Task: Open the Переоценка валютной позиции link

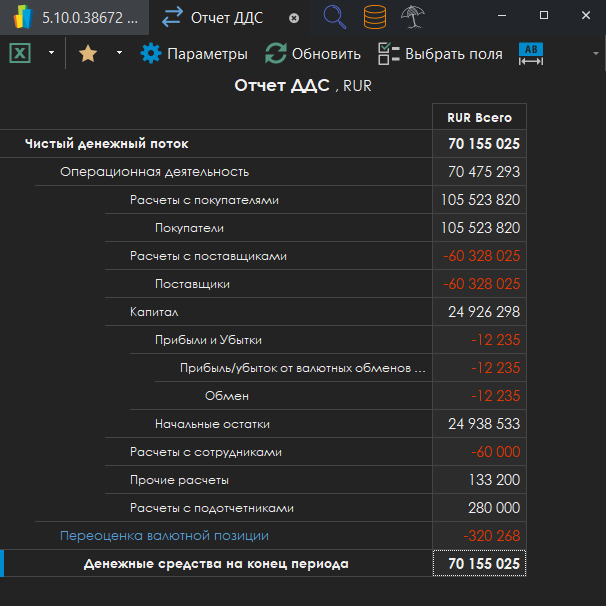Action: [164, 535]
